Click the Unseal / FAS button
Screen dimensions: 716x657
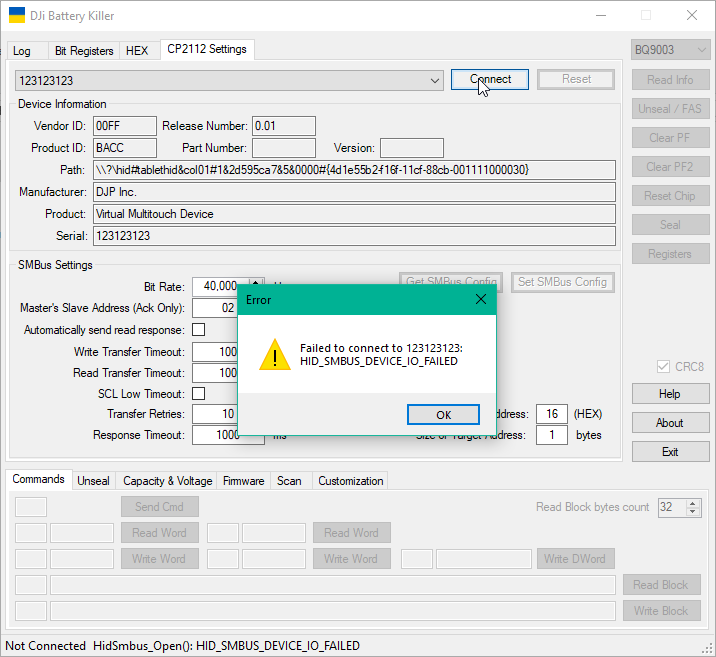(670, 109)
